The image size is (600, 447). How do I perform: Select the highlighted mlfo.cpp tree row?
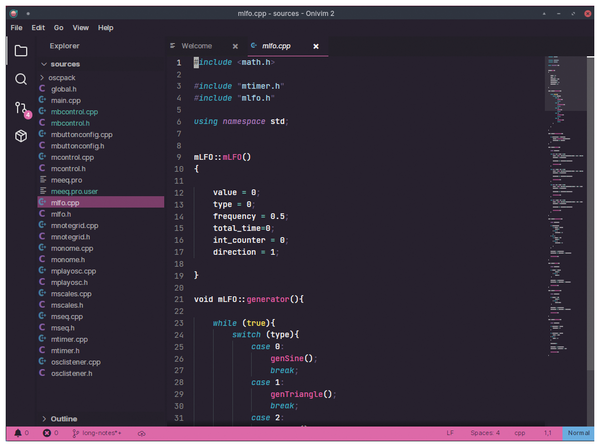click(x=101, y=202)
